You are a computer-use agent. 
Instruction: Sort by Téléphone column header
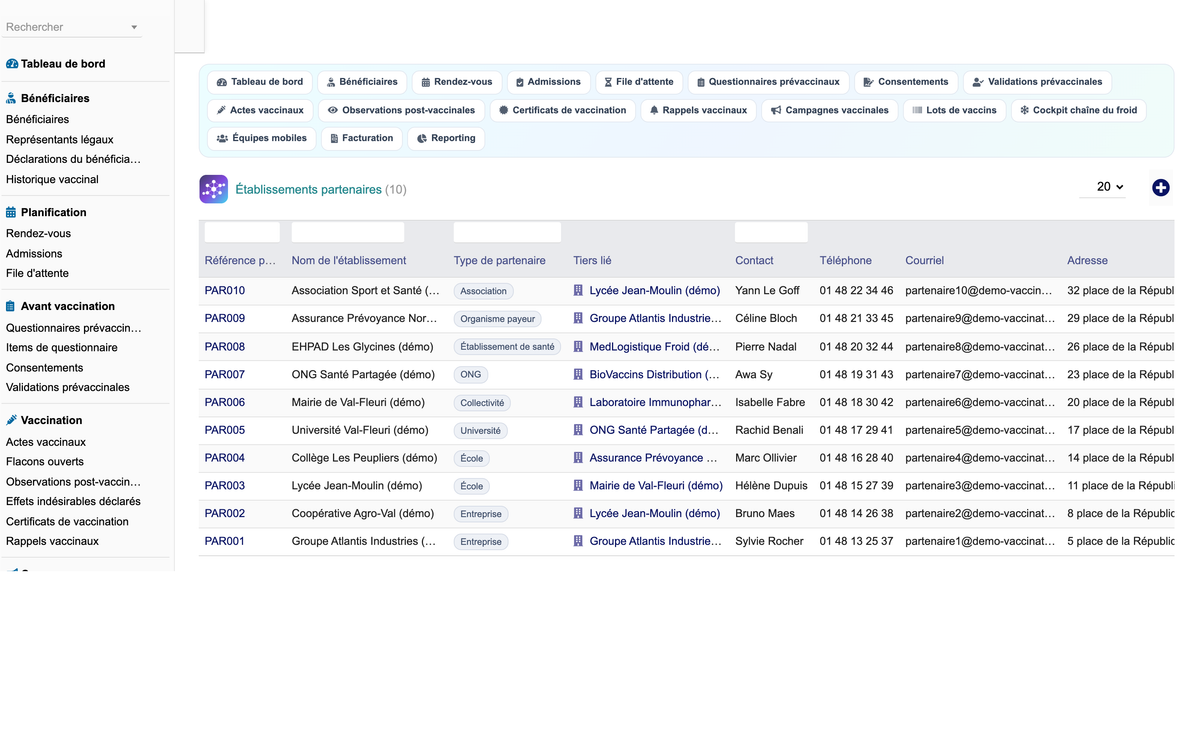pos(846,260)
